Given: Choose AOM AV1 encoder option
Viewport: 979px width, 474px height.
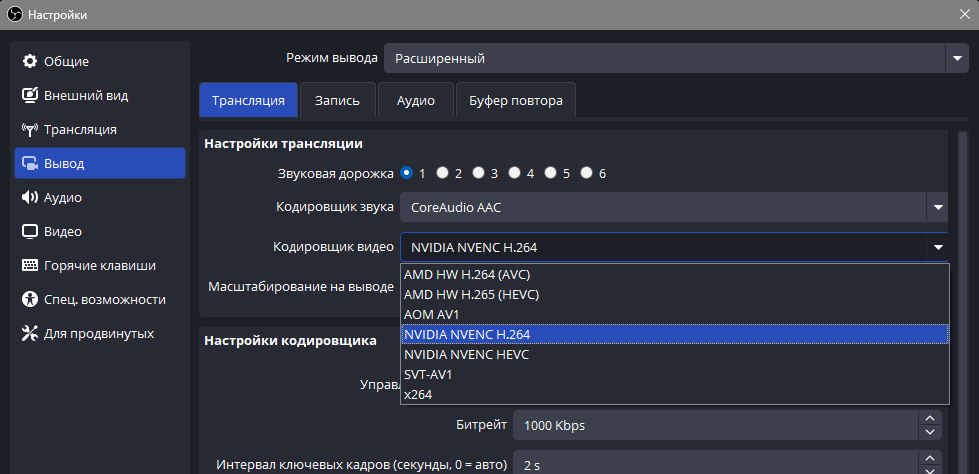Looking at the screenshot, I should coord(674,314).
